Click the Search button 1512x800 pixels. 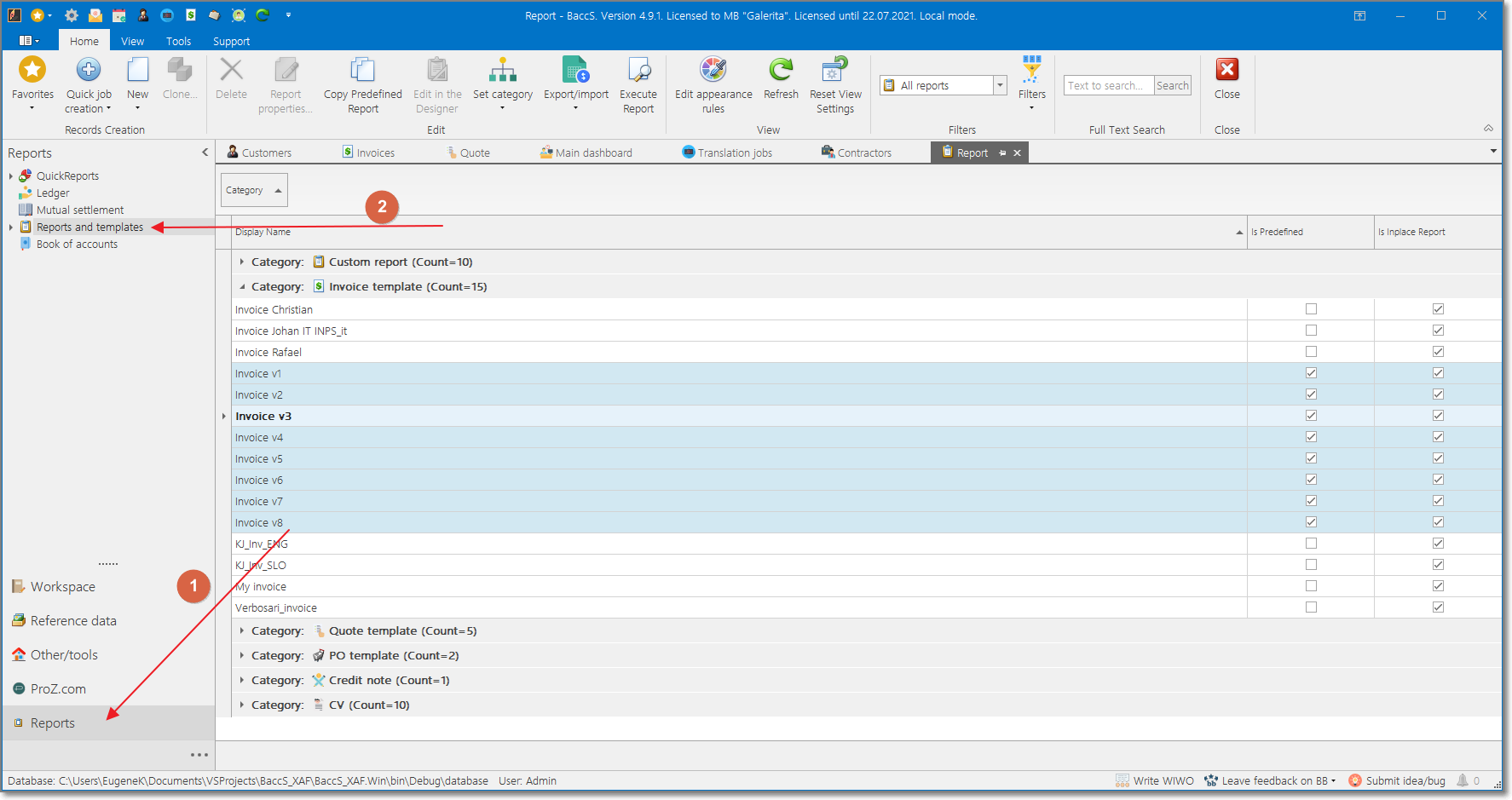[x=1173, y=85]
